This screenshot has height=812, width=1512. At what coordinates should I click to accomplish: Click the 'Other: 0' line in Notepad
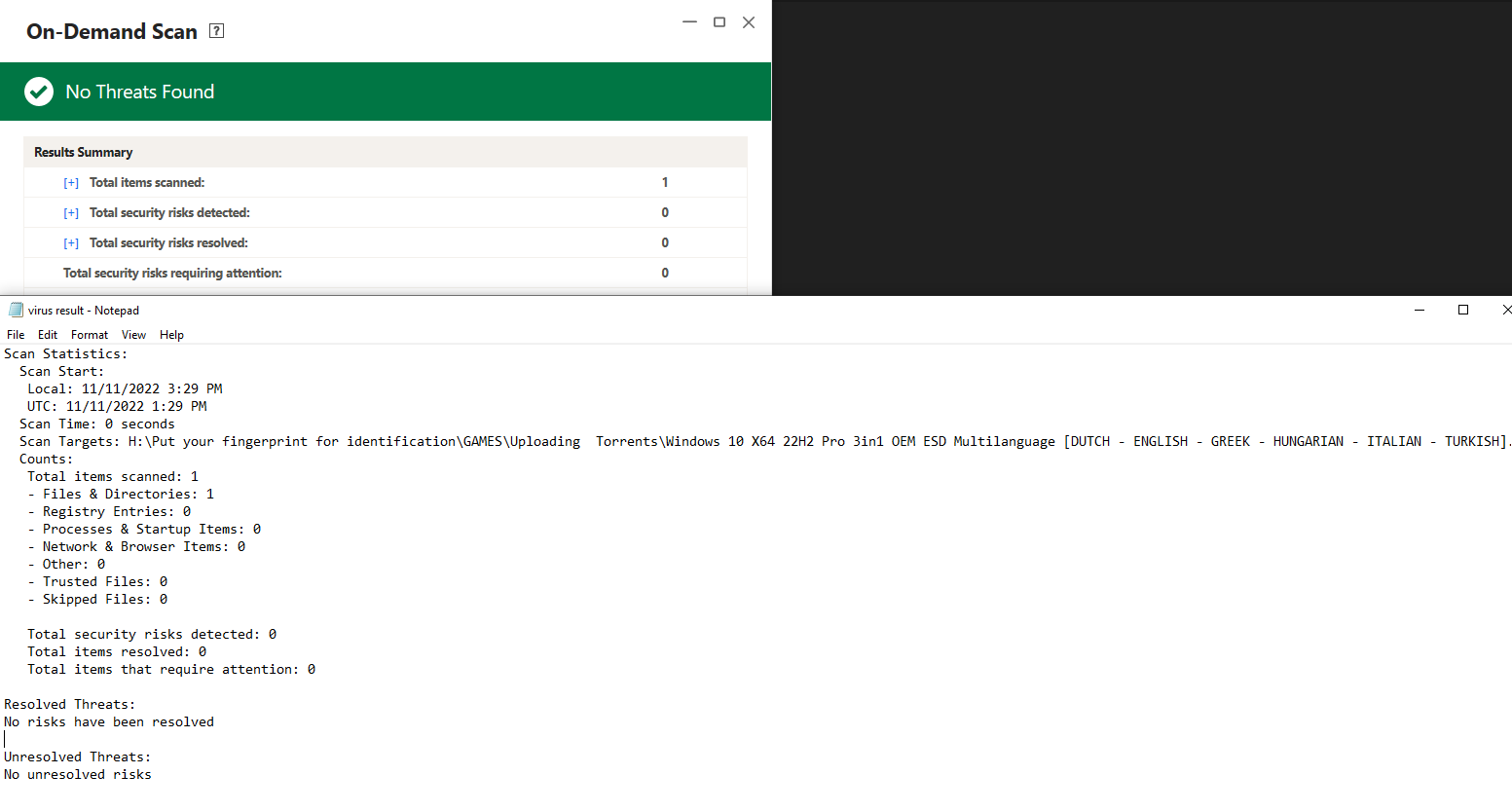point(66,565)
